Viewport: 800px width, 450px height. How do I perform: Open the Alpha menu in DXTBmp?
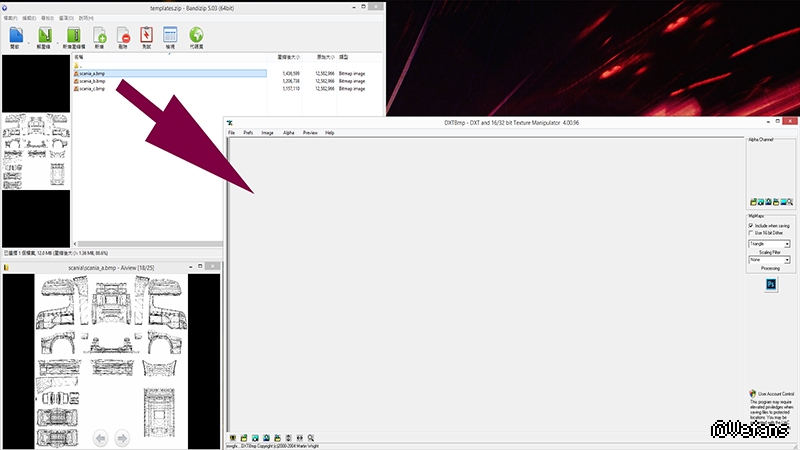click(288, 132)
